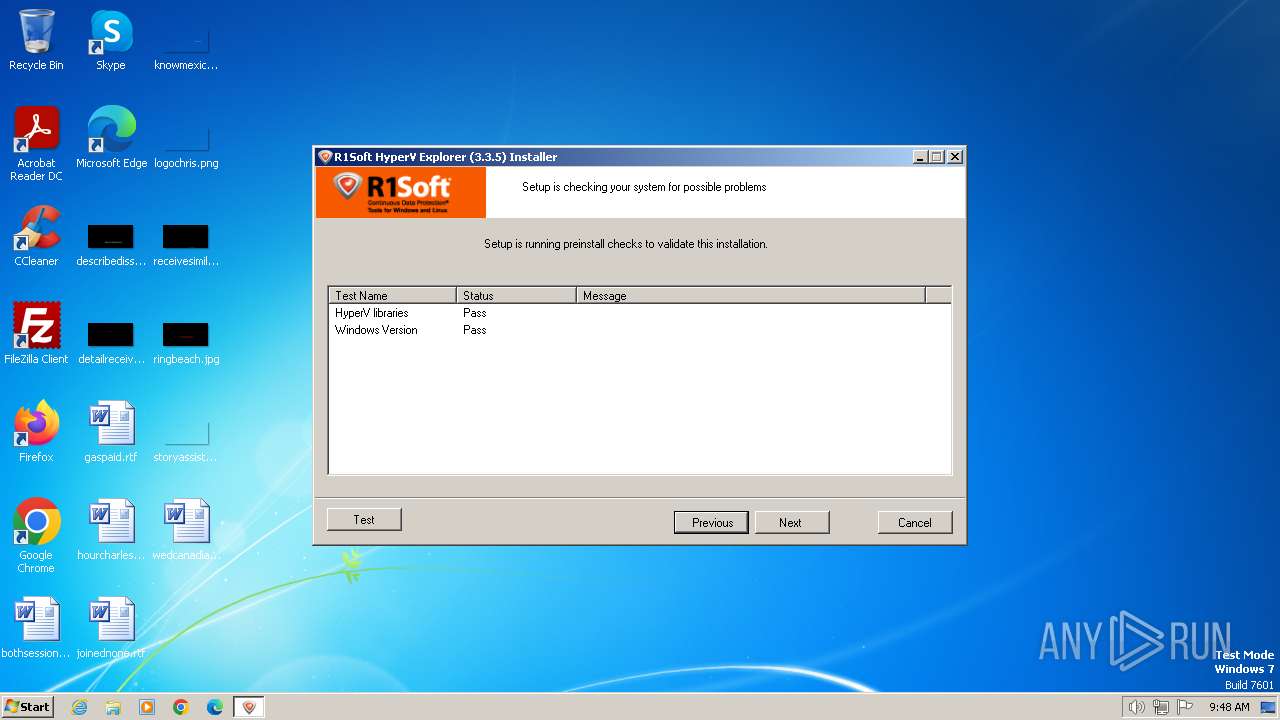Open Internet Explorer from taskbar
The height and width of the screenshot is (720, 1280).
(x=79, y=707)
